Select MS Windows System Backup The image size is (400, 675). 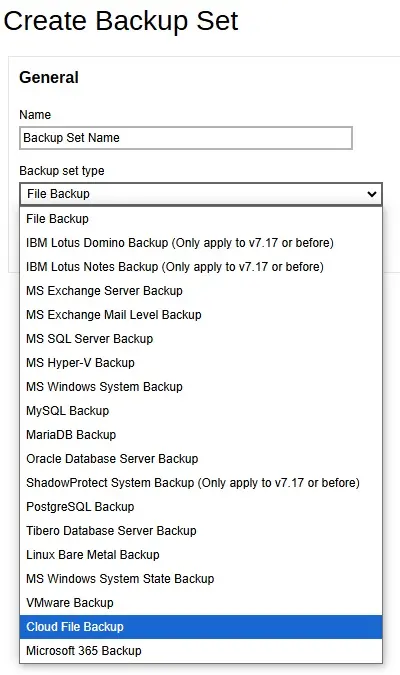pyautogui.click(x=201, y=387)
